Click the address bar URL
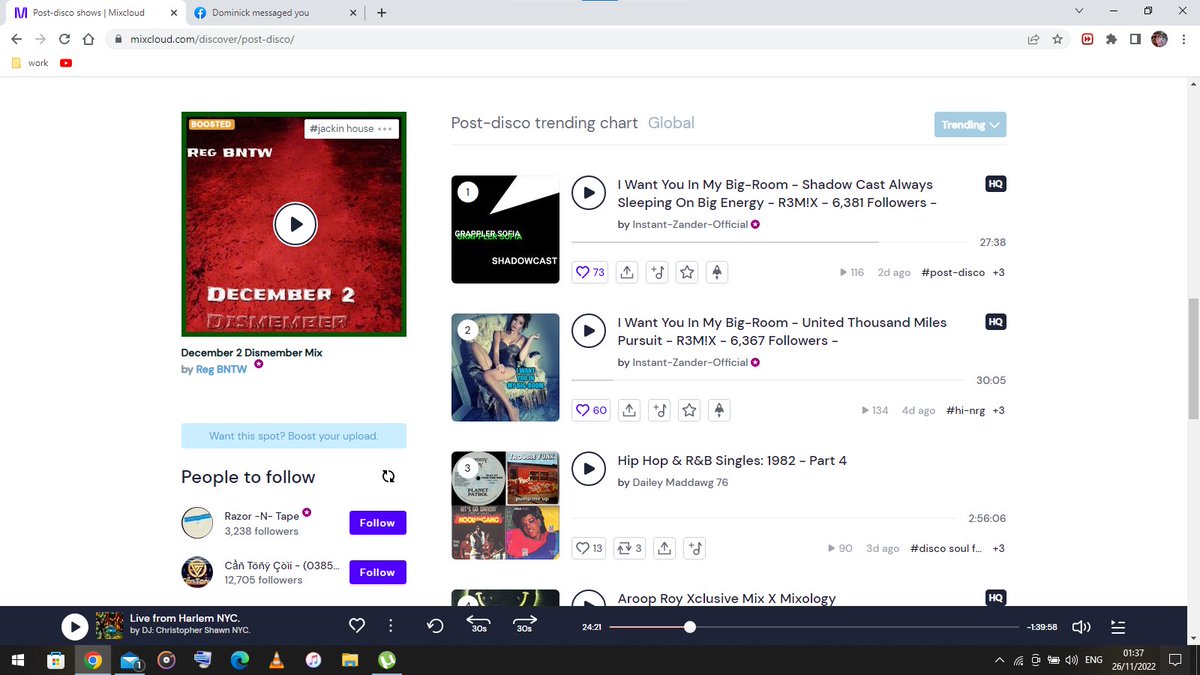 [x=212, y=40]
